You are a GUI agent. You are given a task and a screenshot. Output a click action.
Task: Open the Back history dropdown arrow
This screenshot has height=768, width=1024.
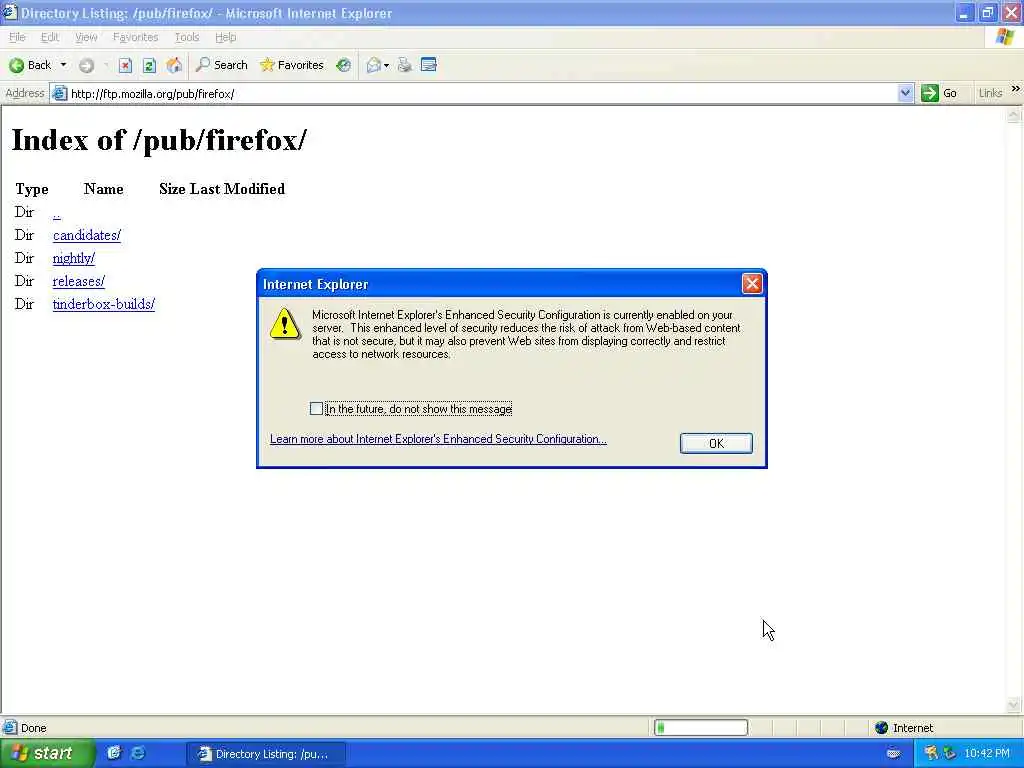coord(63,65)
